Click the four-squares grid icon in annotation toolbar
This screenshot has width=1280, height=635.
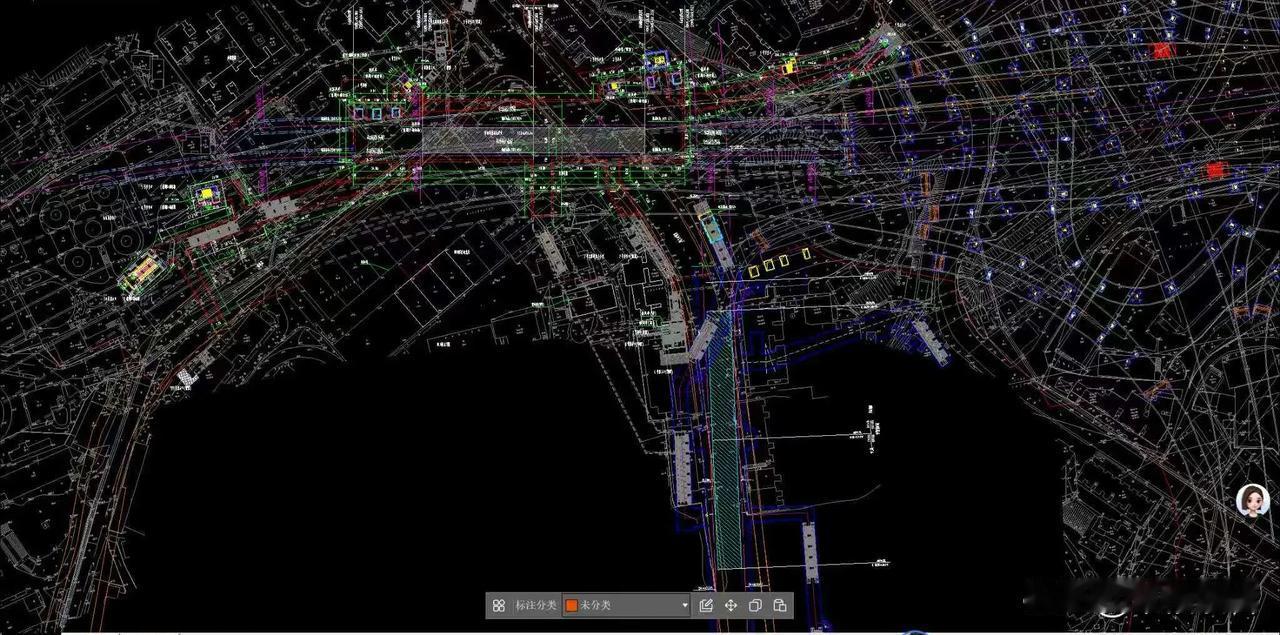pyautogui.click(x=498, y=605)
